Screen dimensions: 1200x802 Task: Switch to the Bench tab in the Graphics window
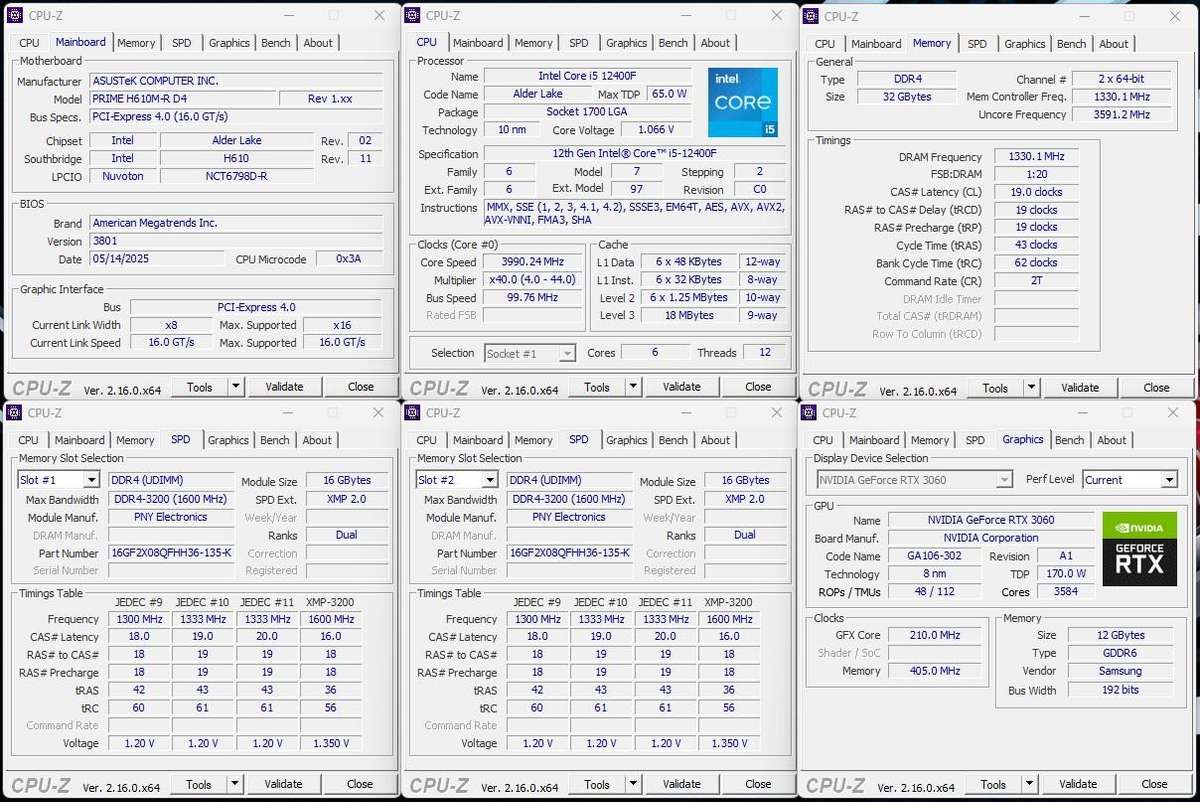coord(1069,440)
